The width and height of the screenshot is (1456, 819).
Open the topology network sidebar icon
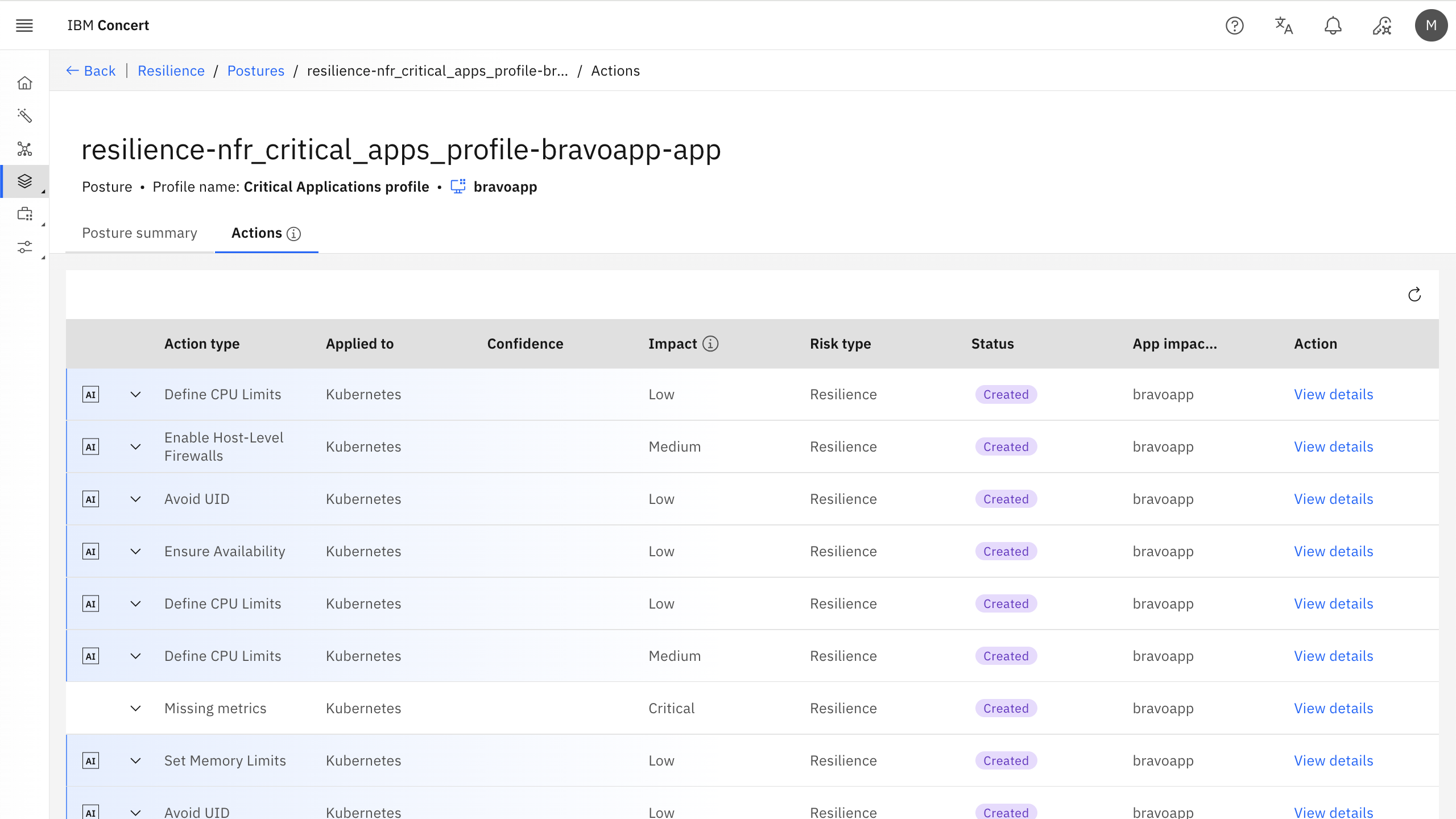(x=24, y=149)
